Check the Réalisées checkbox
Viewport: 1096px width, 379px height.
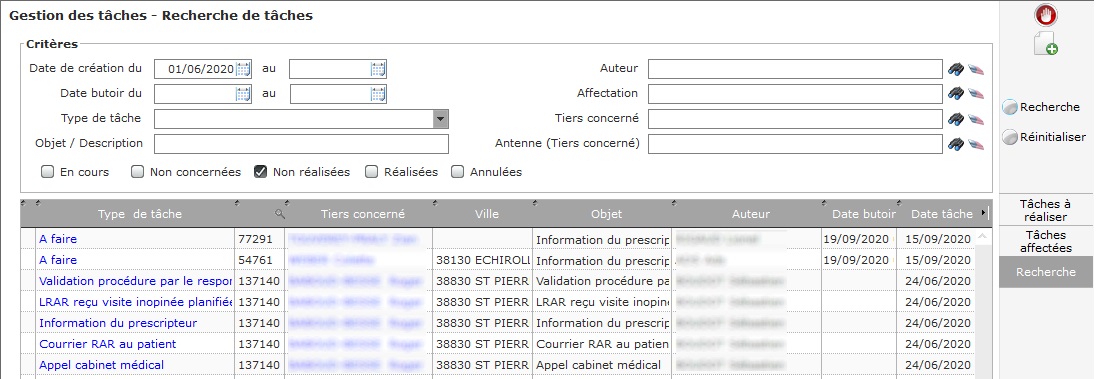click(372, 171)
